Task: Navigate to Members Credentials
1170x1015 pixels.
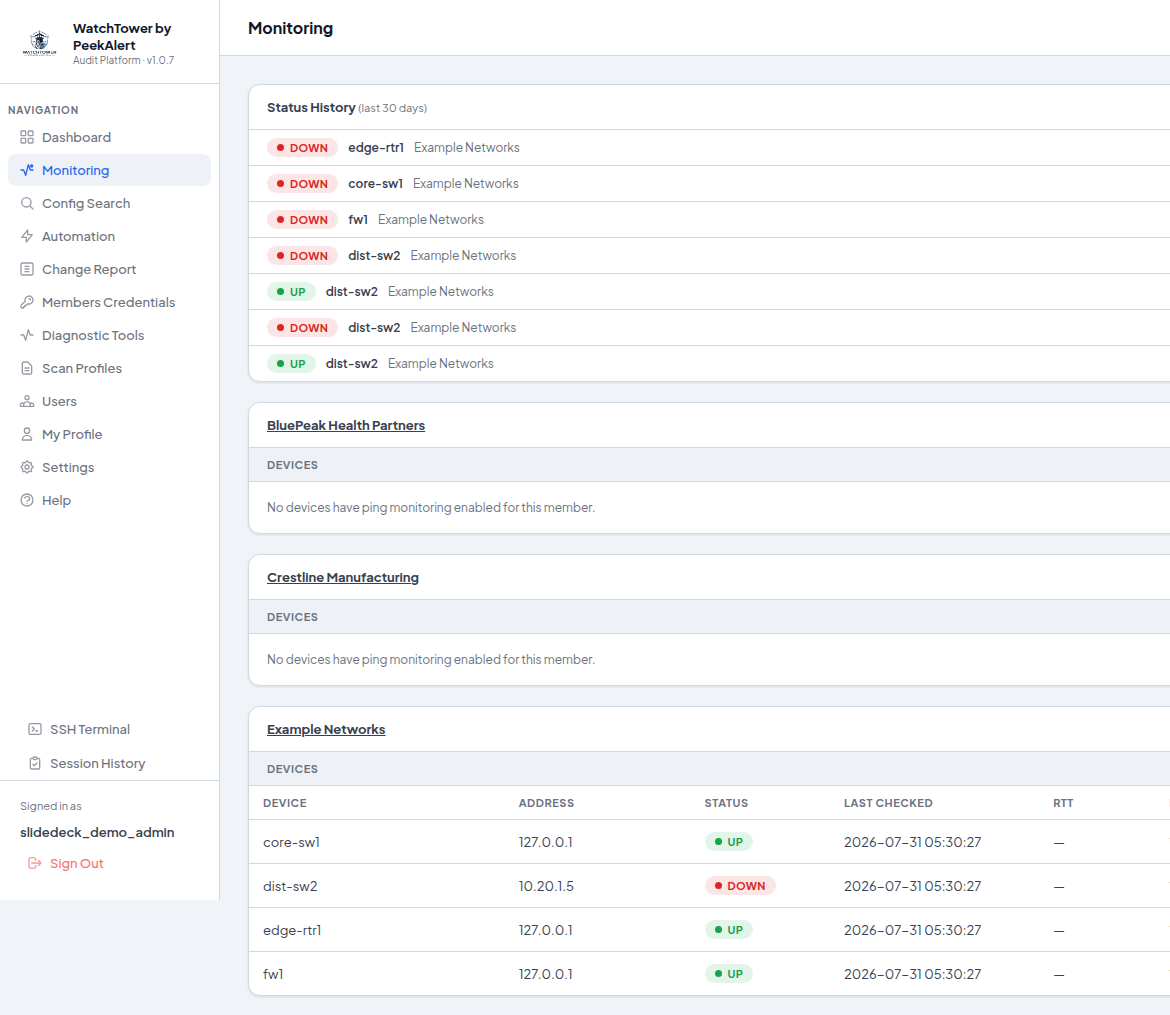Action: 109,302
